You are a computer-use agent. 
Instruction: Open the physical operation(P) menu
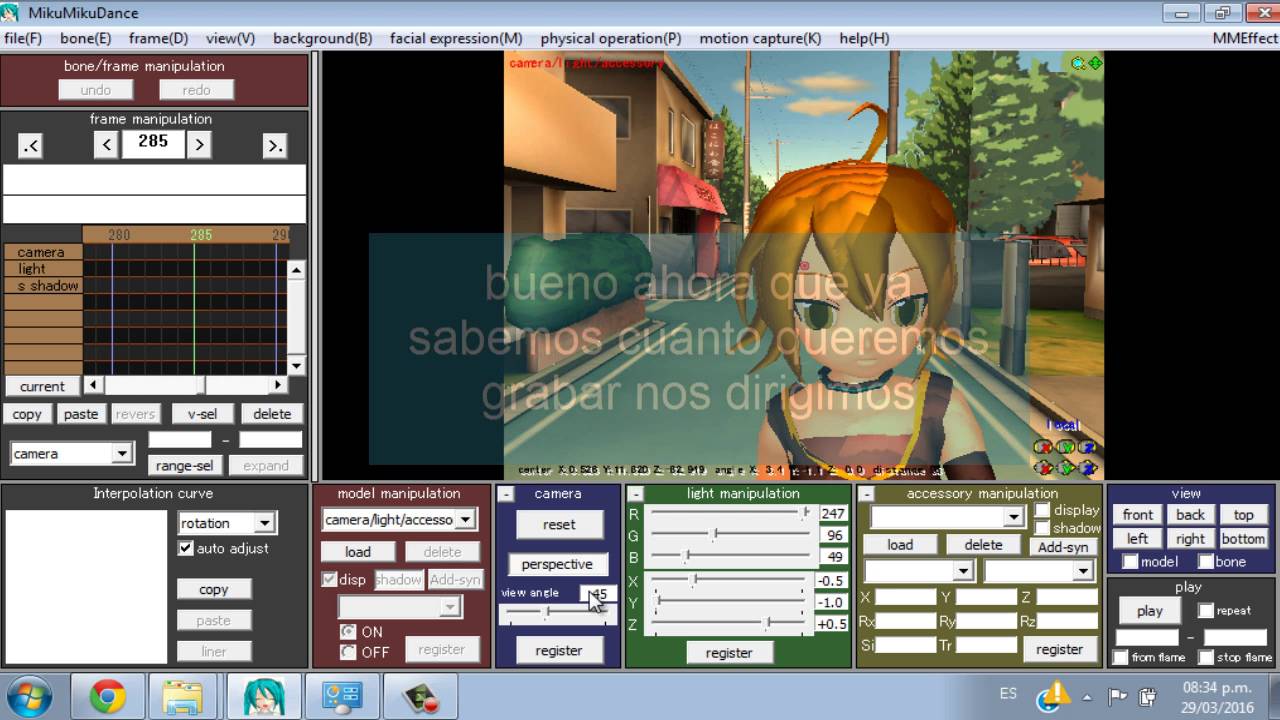pyautogui.click(x=610, y=38)
